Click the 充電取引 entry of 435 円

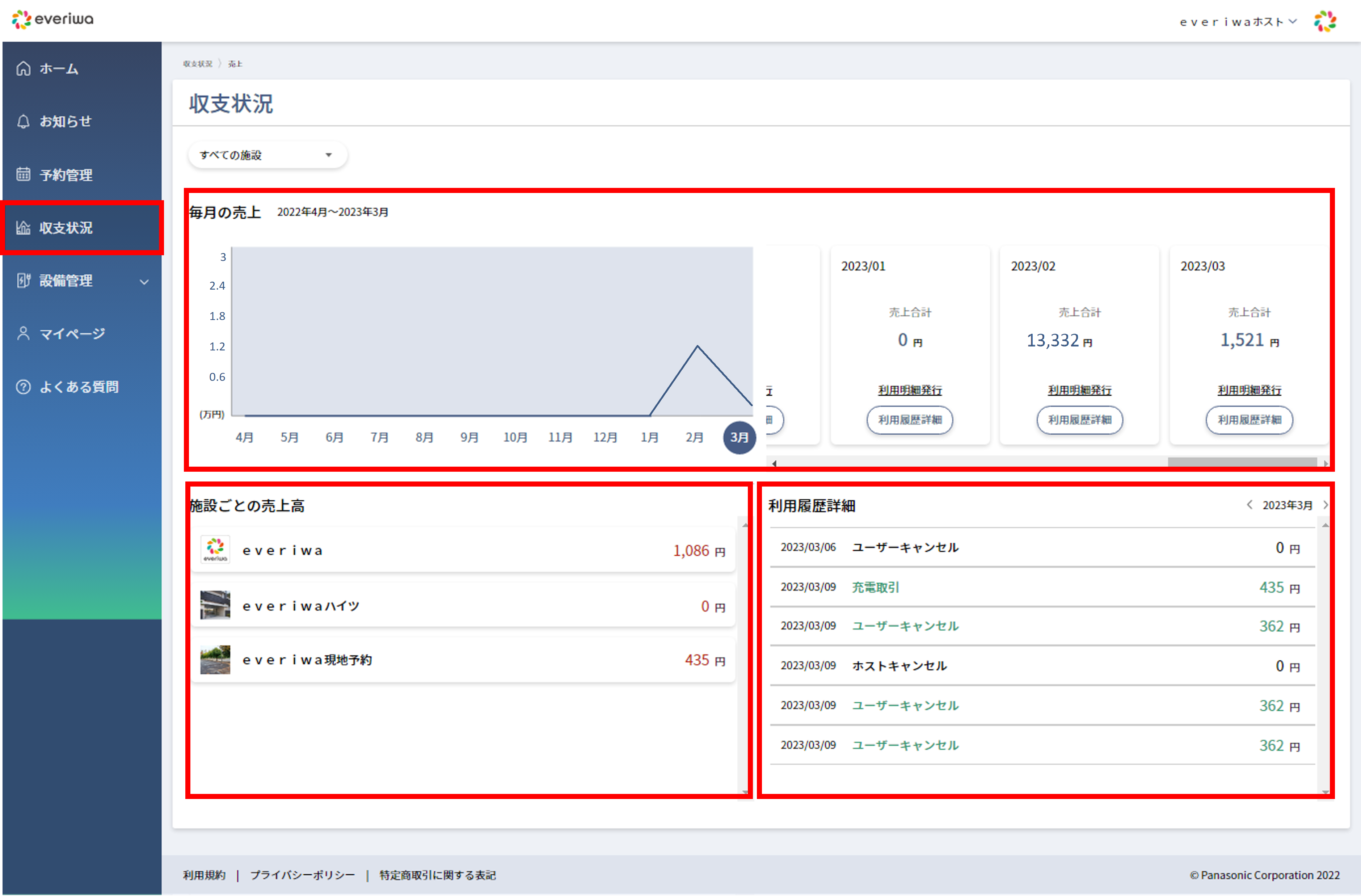coord(1042,587)
